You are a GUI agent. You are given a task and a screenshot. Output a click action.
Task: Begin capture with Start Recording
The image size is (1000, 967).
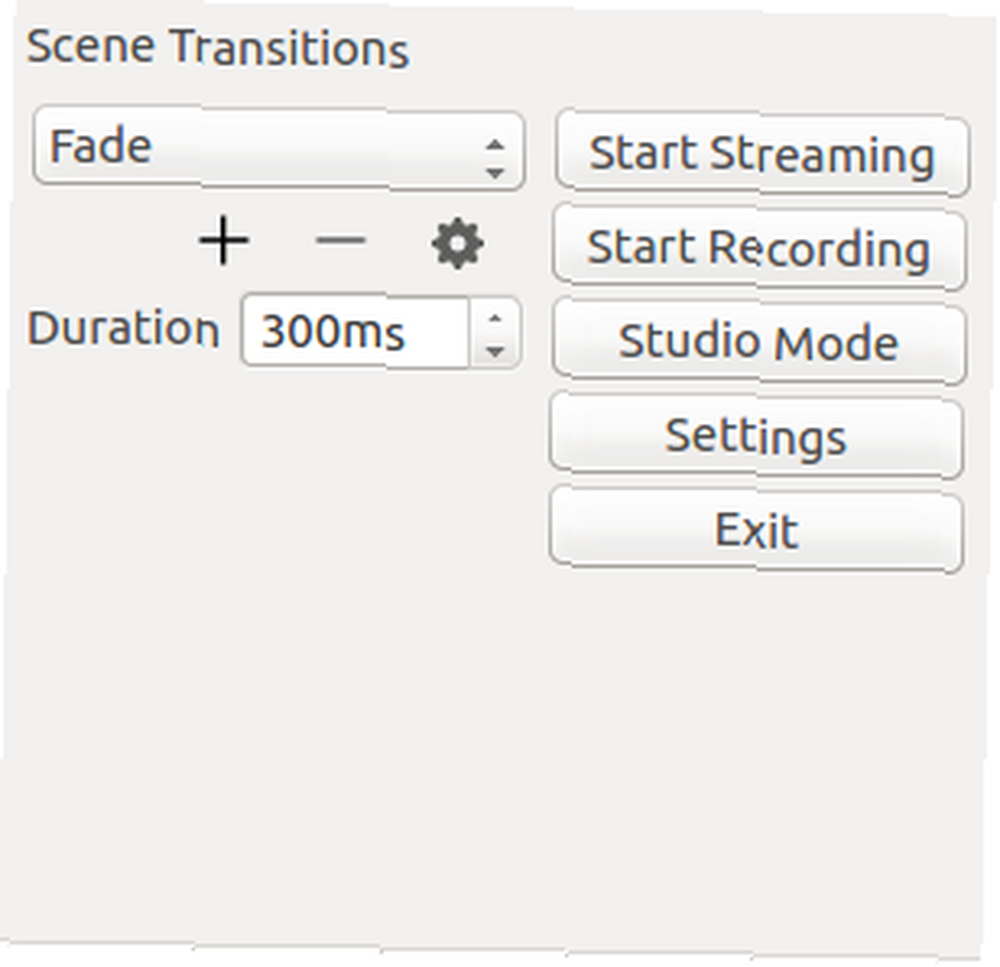click(759, 248)
